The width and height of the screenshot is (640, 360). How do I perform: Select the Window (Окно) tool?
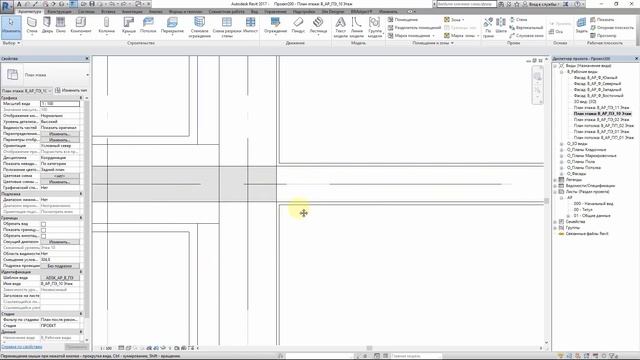tap(61, 26)
